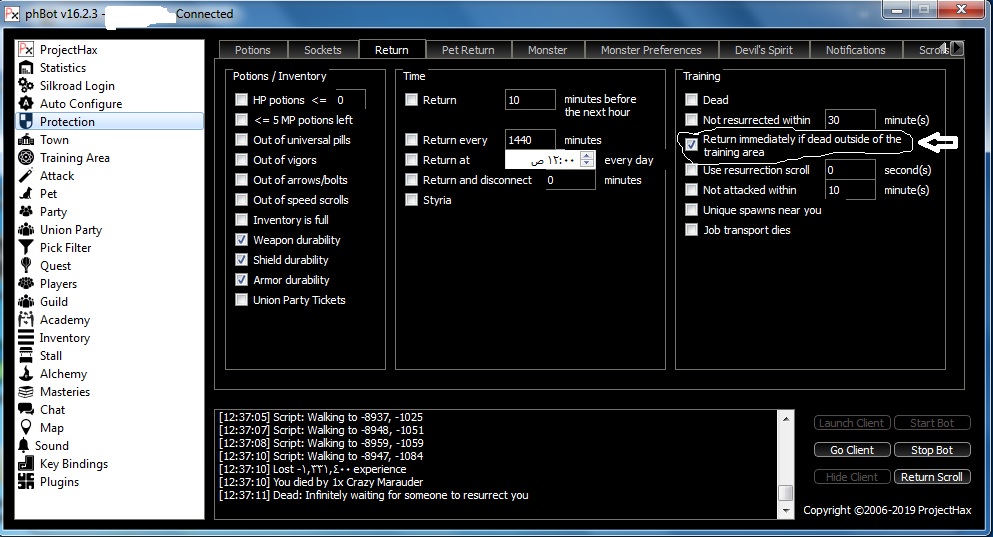Click the Return Scroll button
This screenshot has height=537, width=993.
click(x=931, y=477)
